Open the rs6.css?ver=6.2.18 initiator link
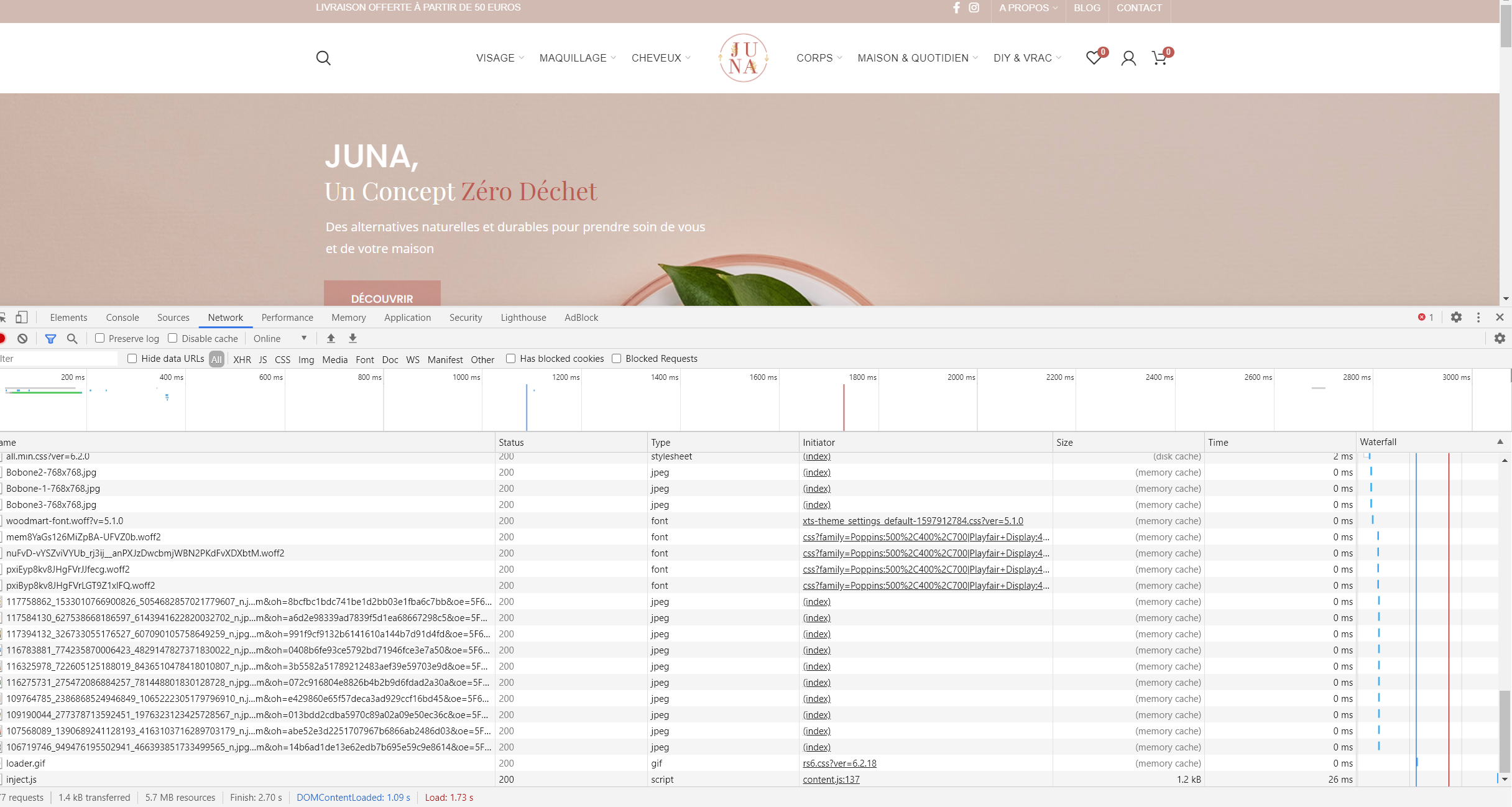 tap(839, 763)
